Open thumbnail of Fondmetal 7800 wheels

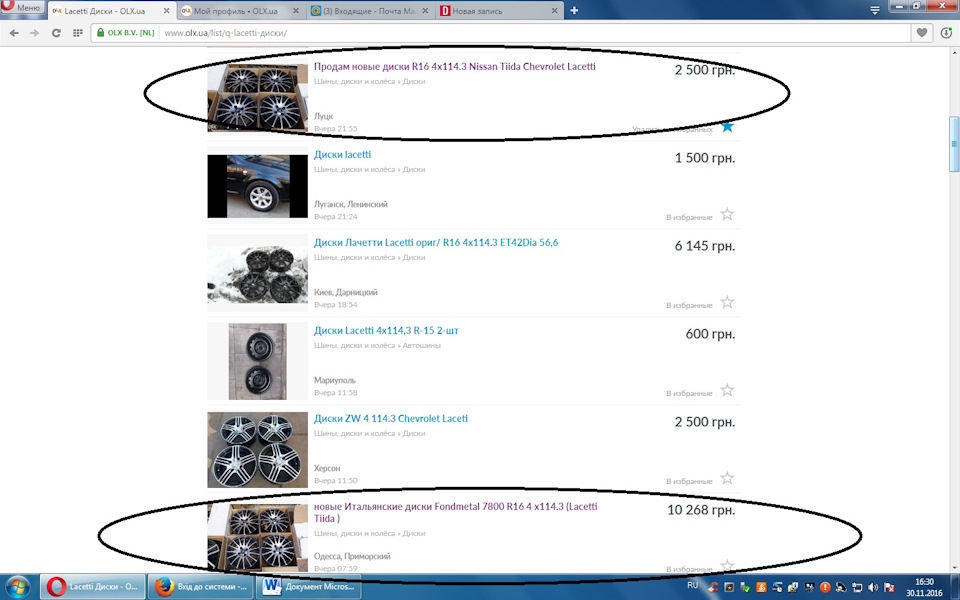click(258, 538)
